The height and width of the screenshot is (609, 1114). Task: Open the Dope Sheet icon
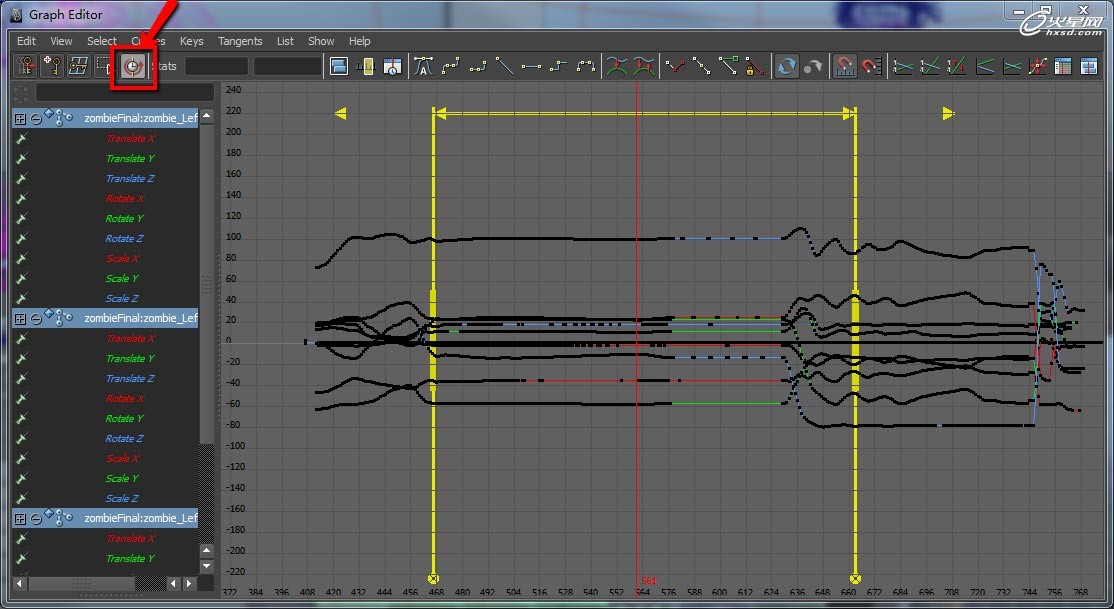(x=1062, y=66)
